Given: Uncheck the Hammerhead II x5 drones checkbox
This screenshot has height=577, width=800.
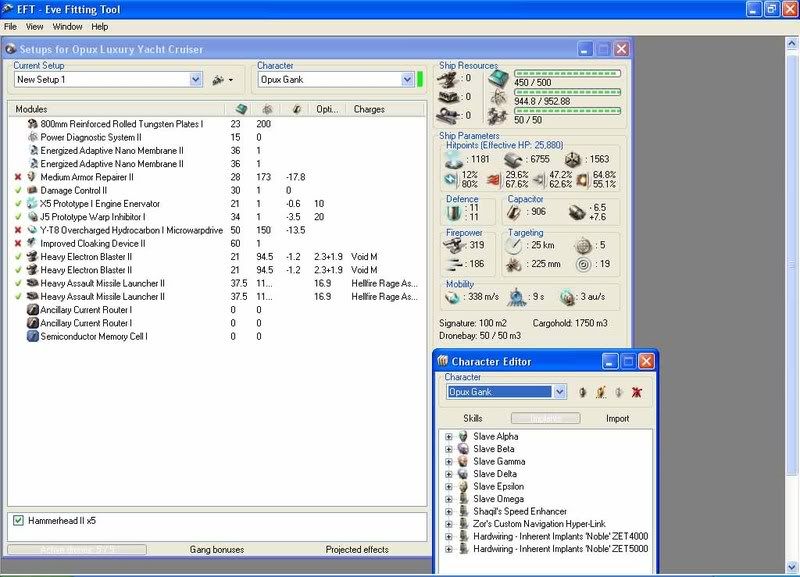Looking at the screenshot, I should [19, 521].
